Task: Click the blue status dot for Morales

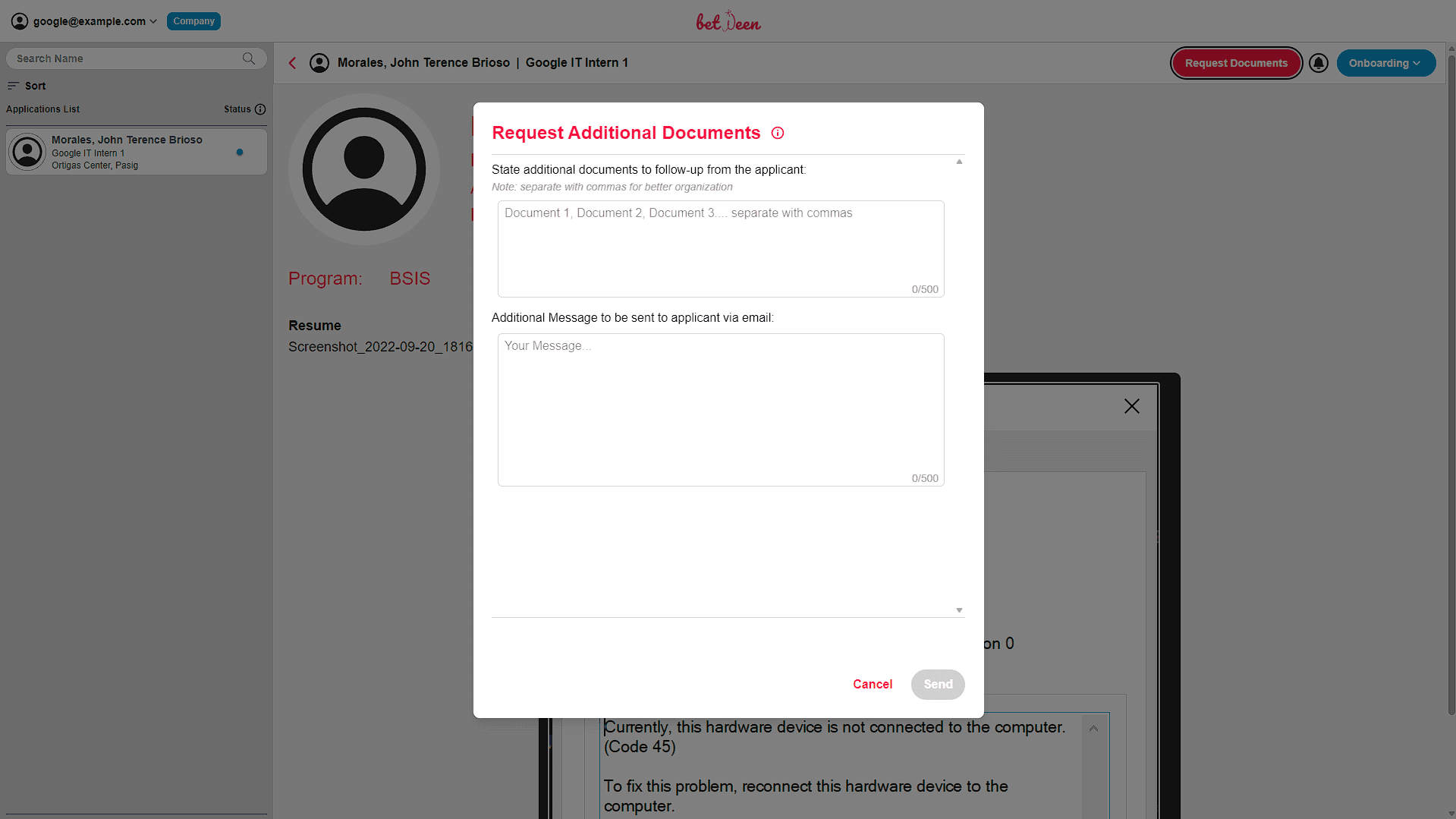Action: pos(240,153)
